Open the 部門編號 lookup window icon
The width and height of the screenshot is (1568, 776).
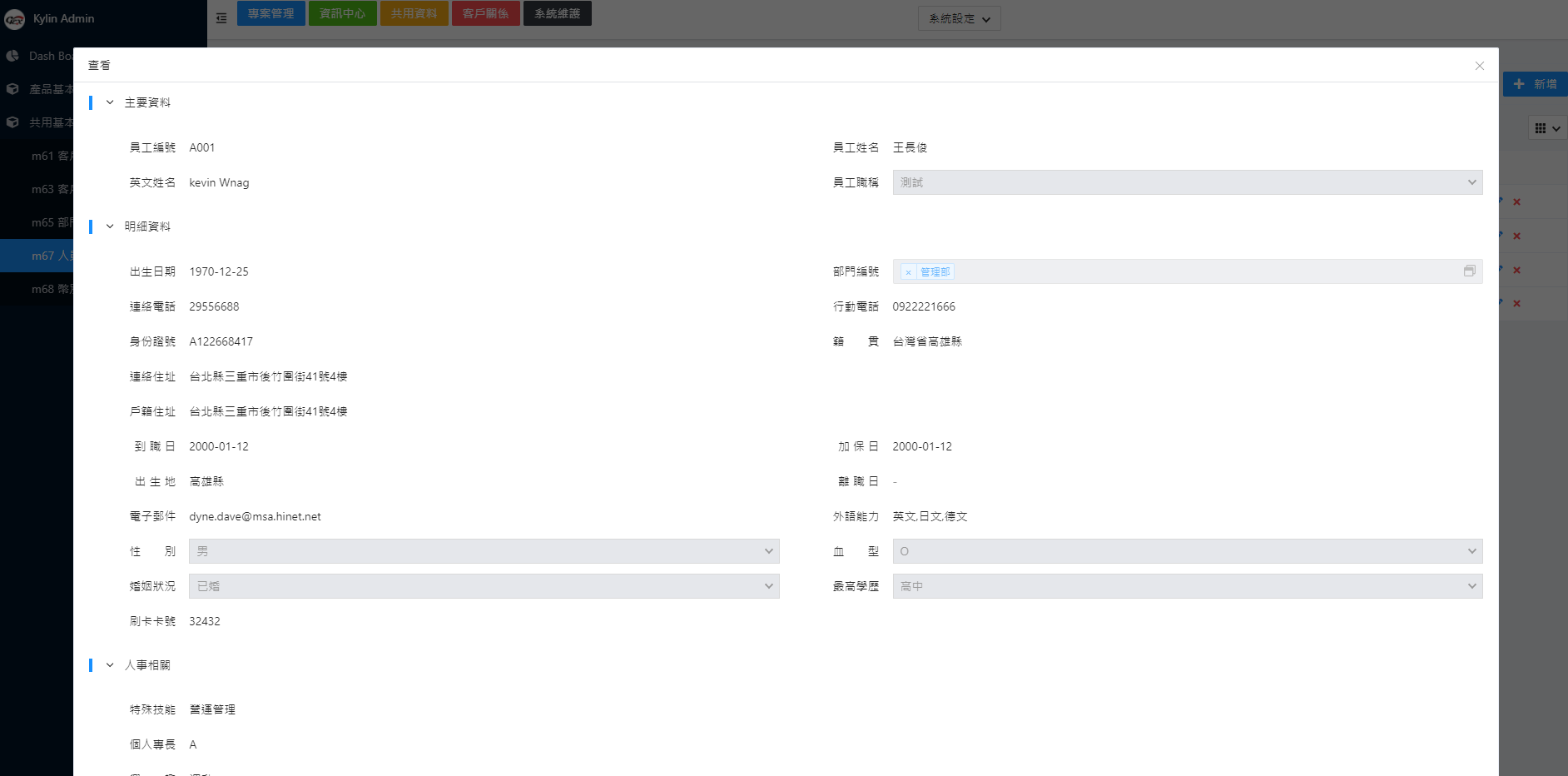click(1469, 271)
